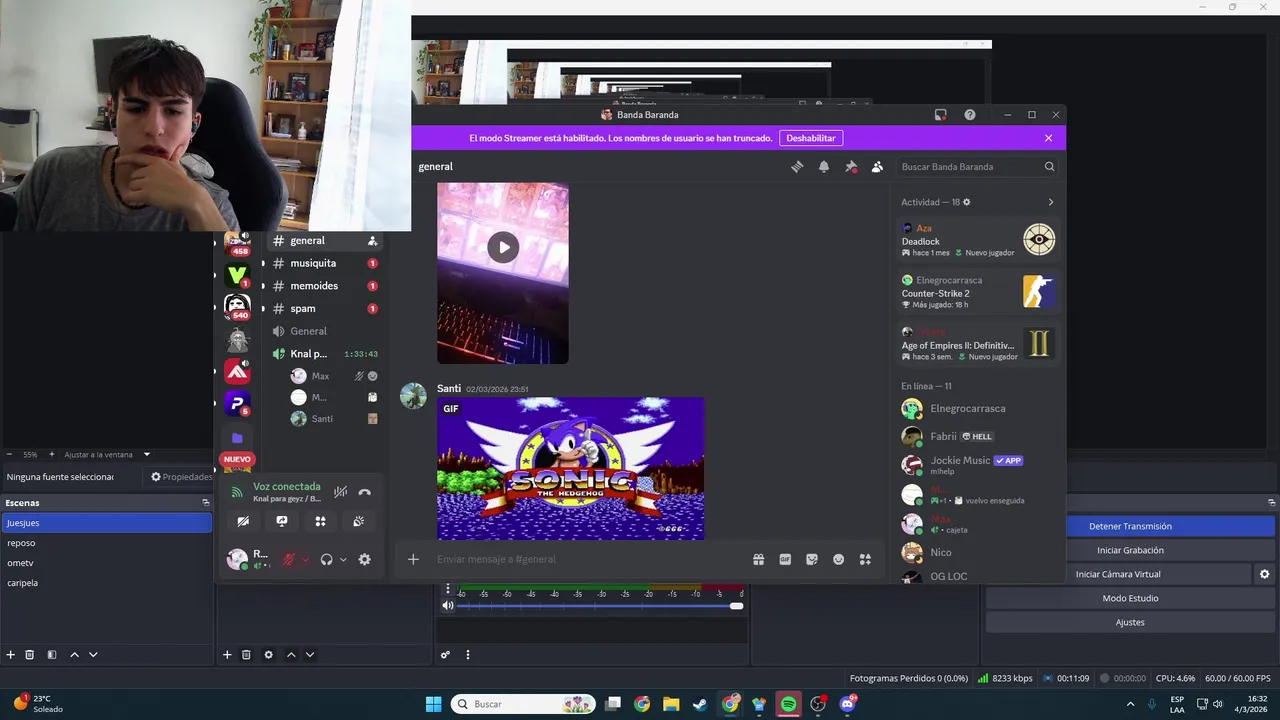1280x720 pixels.
Task: Open Counter-Strike 2 activity card
Action: (x=978, y=292)
